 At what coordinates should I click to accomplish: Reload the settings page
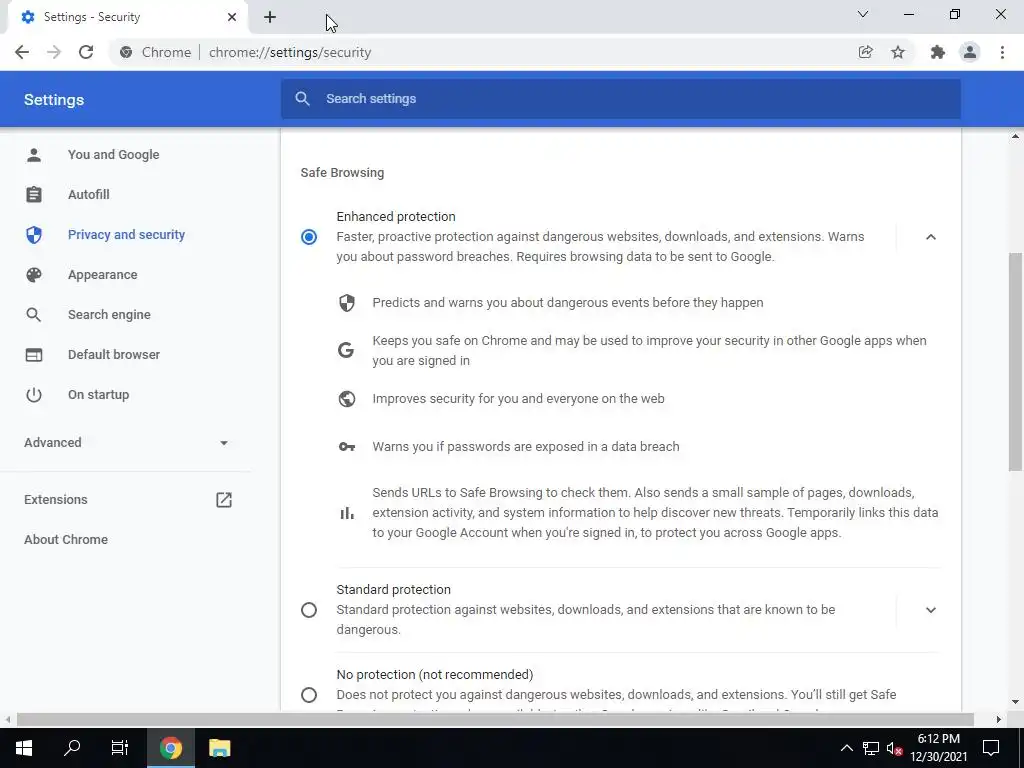point(86,52)
